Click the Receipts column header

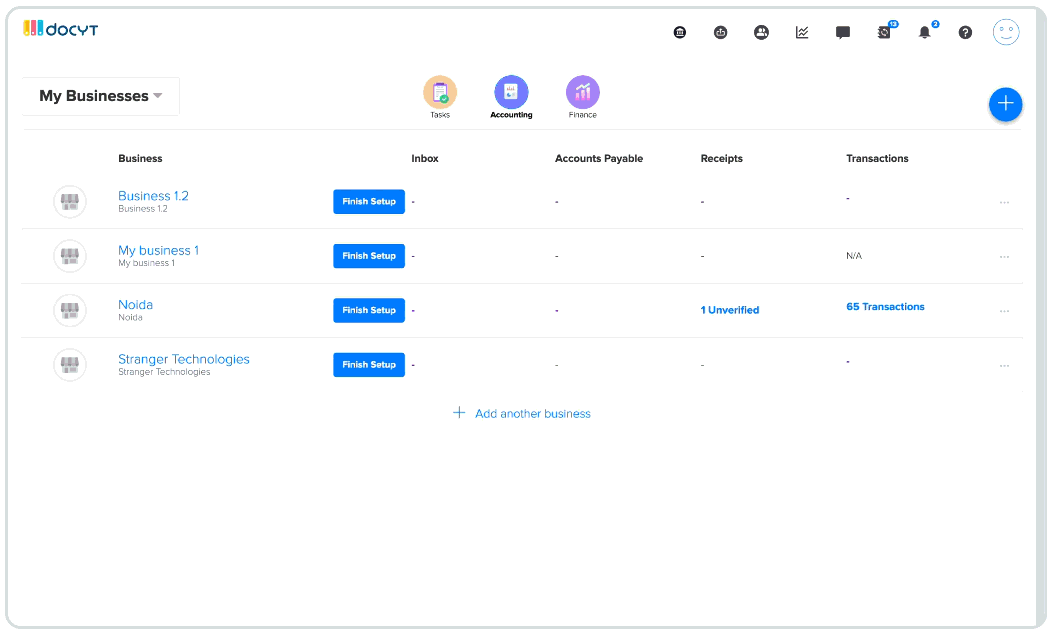[721, 158]
